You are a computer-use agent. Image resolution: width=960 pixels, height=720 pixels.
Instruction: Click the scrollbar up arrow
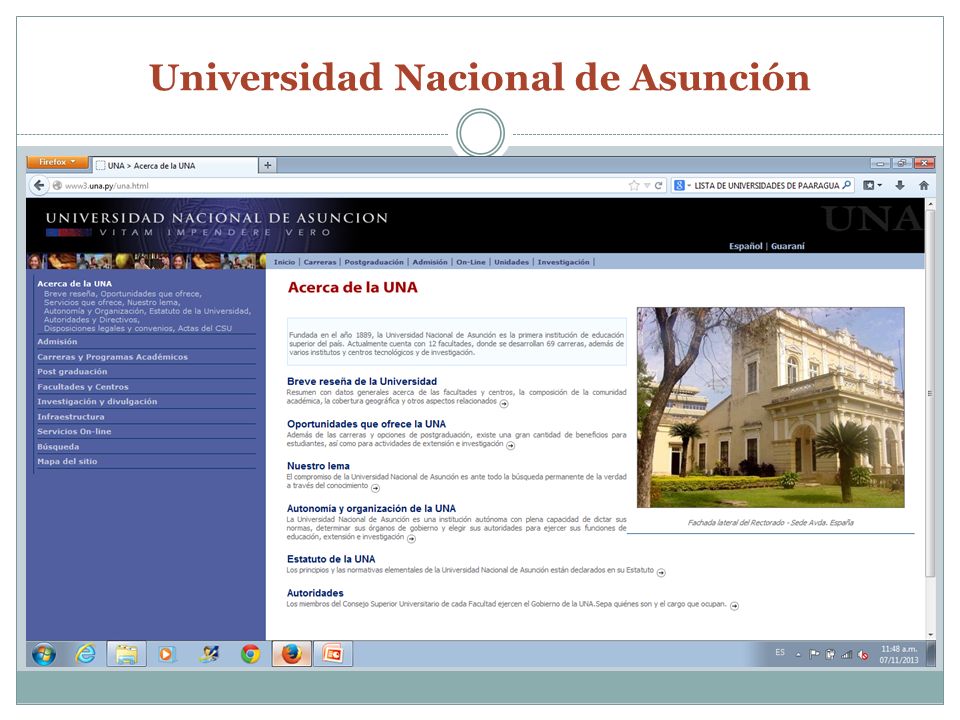point(931,203)
